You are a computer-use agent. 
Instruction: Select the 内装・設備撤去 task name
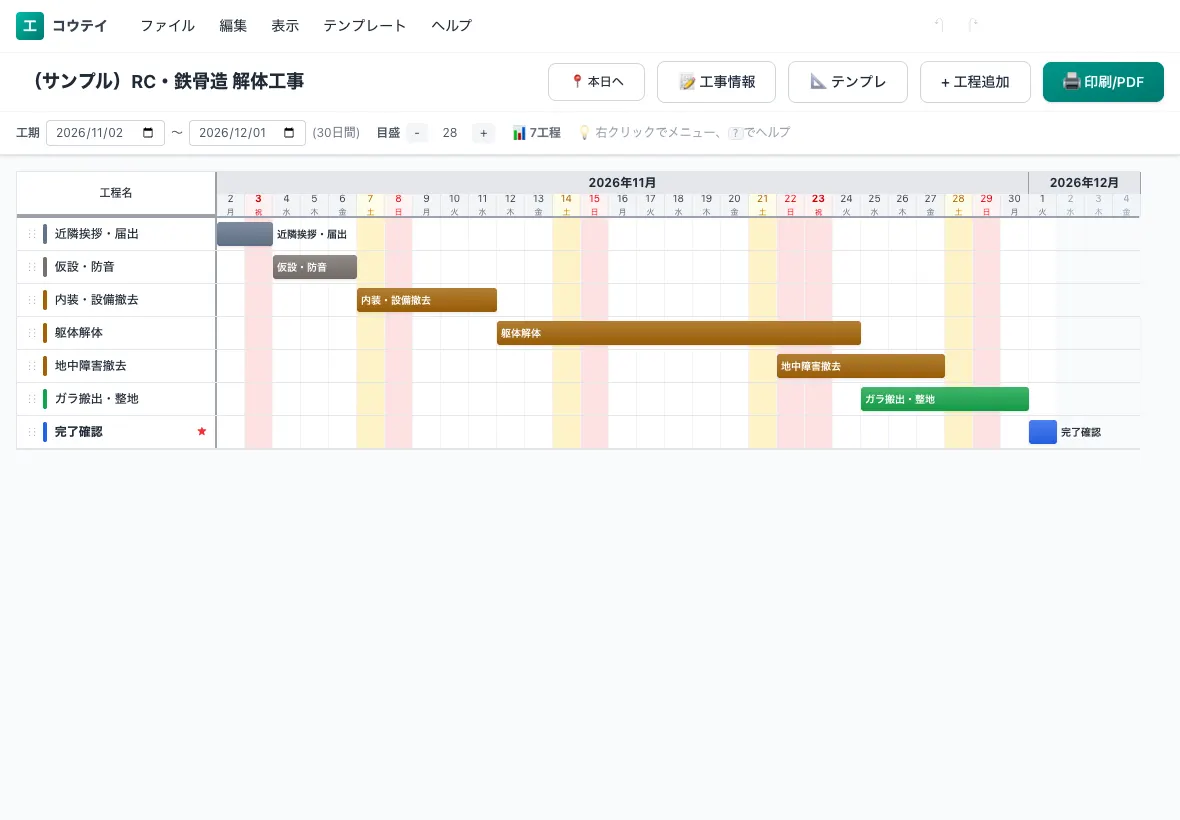[96, 300]
